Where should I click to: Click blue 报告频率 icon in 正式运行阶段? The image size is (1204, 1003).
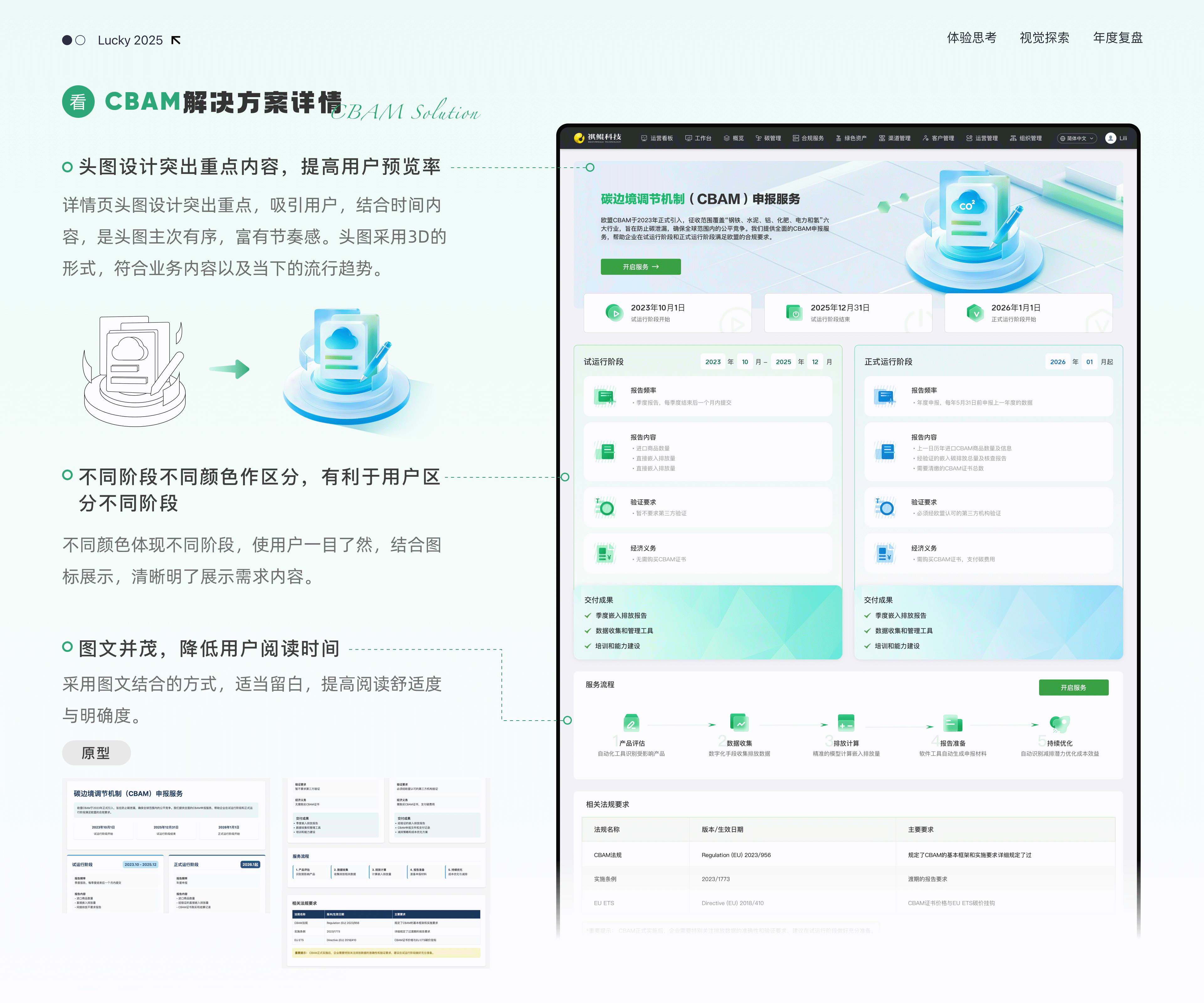tap(885, 396)
